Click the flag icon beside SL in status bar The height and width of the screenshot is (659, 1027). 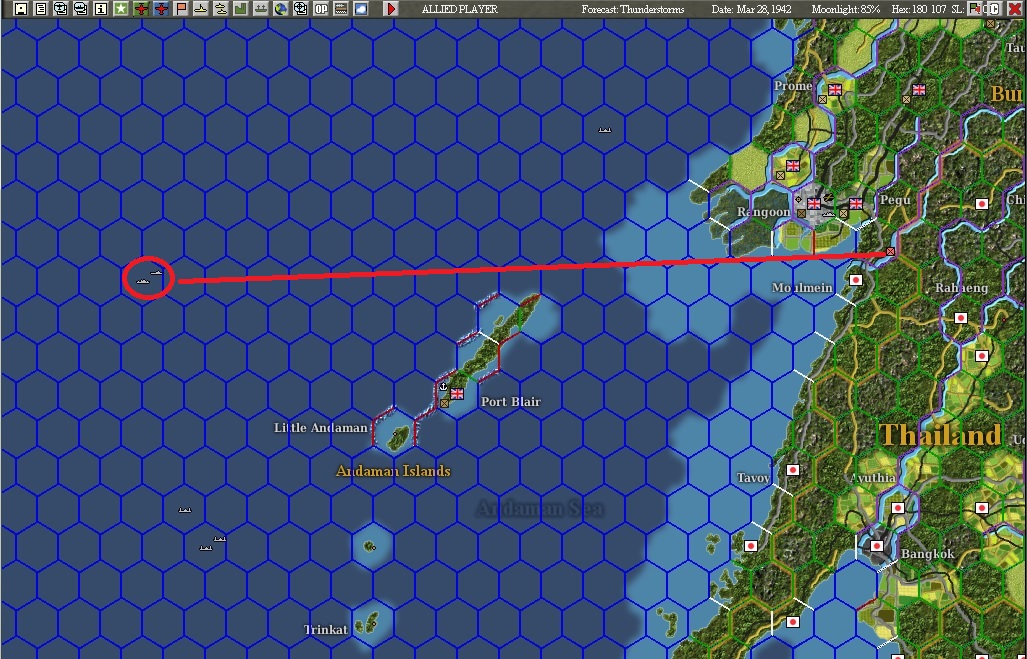point(975,9)
